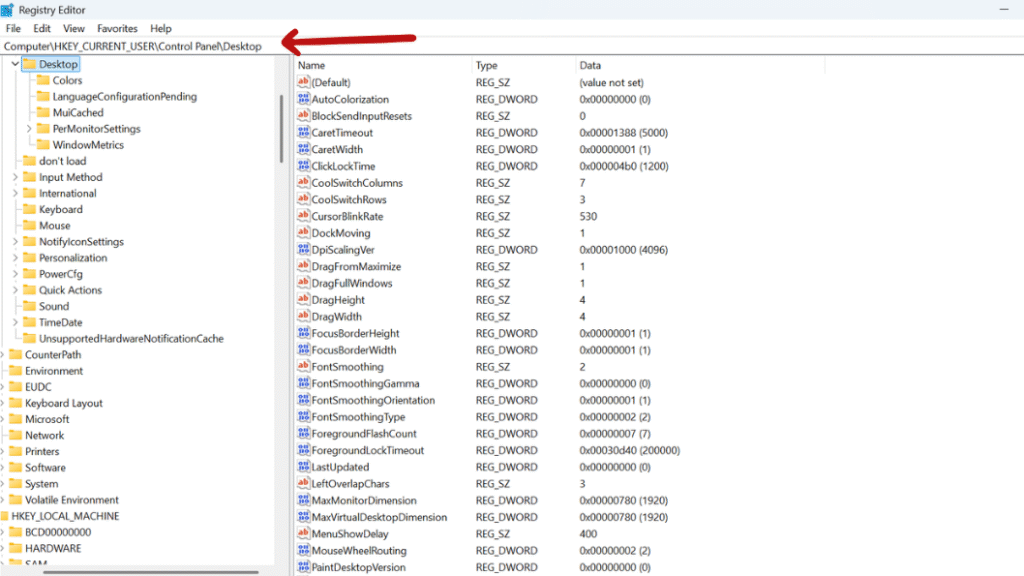This screenshot has width=1024, height=576.
Task: Click the folder icon of MuiCached key
Action: (x=43, y=112)
